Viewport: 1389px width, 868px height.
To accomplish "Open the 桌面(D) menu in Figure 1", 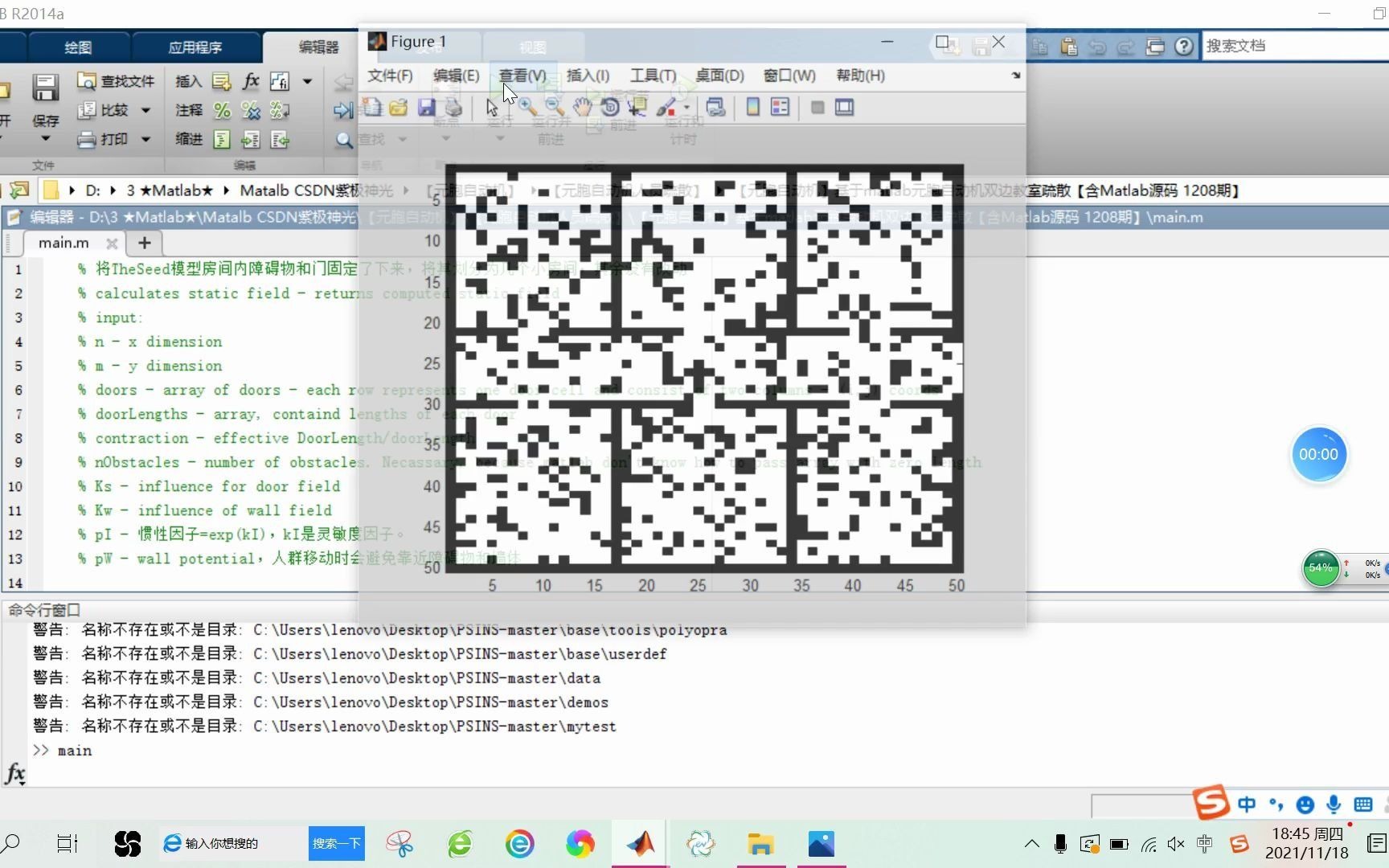I will [719, 76].
